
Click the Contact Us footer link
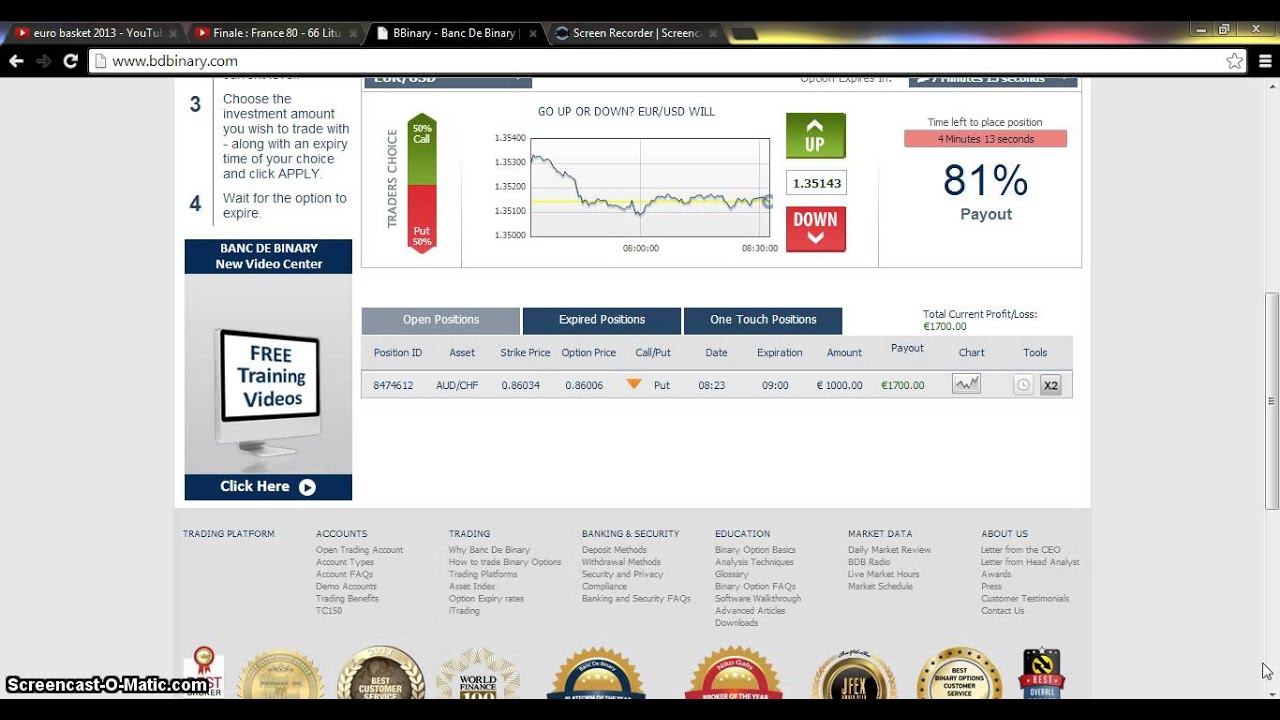(1002, 610)
